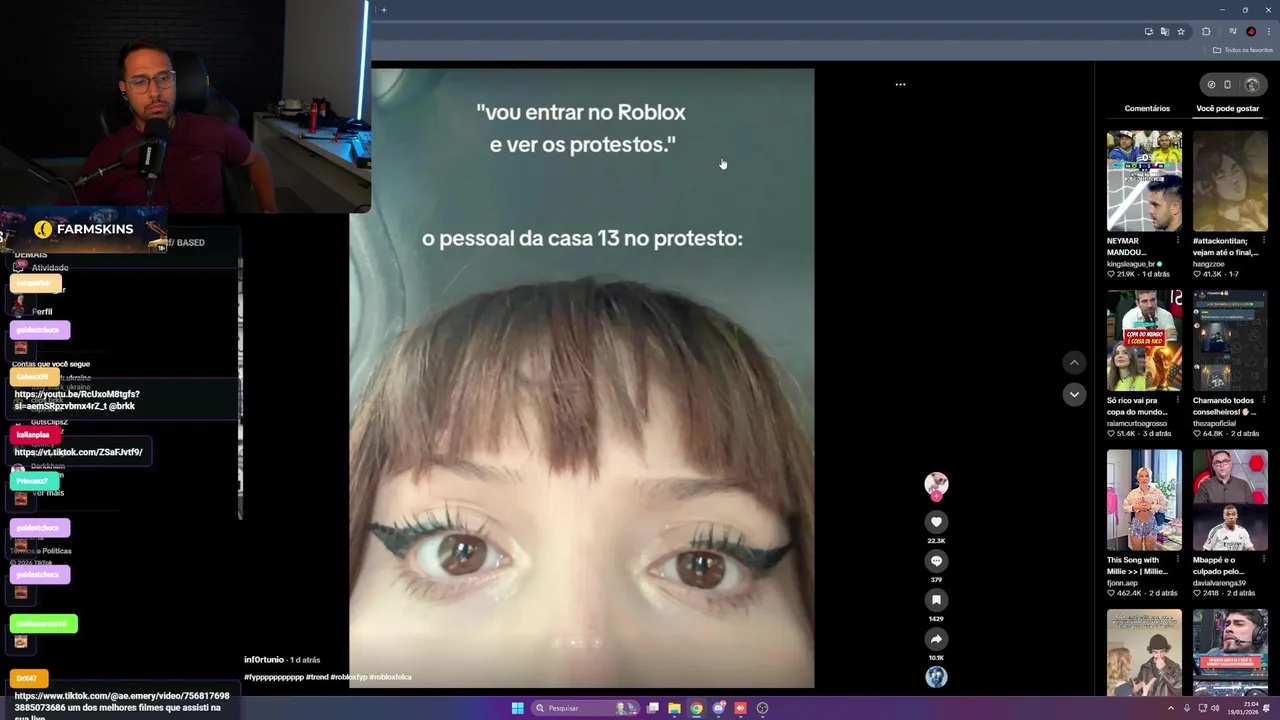Share the video with arrow icon

tap(936, 639)
